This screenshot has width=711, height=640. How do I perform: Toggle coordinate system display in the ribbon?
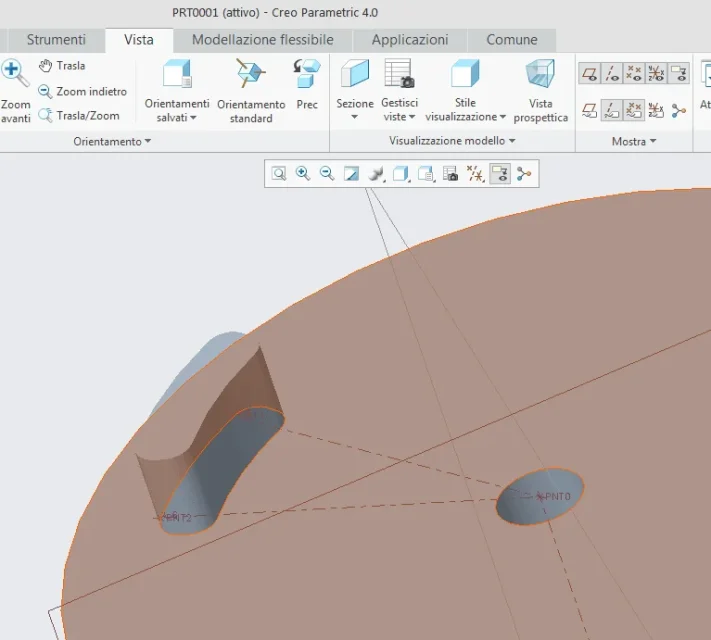[x=656, y=73]
